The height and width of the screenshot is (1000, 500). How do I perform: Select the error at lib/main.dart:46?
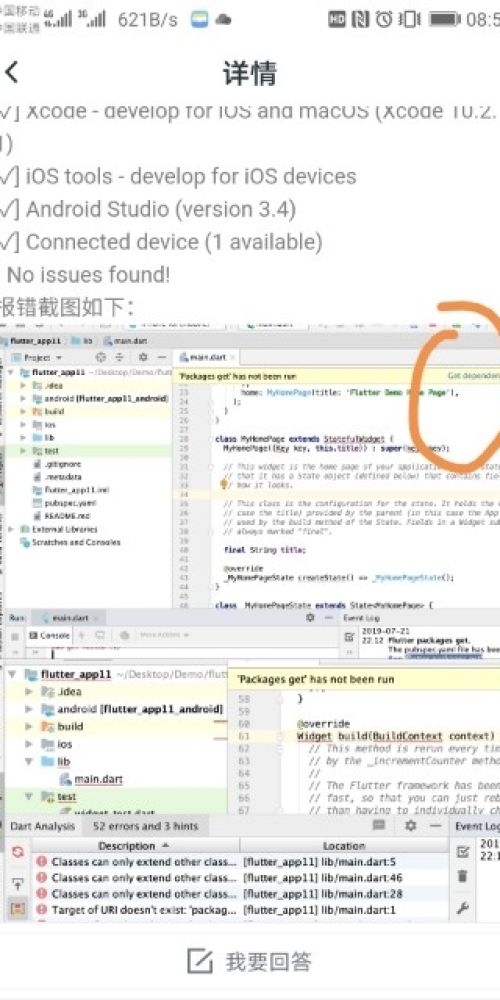pos(240,878)
